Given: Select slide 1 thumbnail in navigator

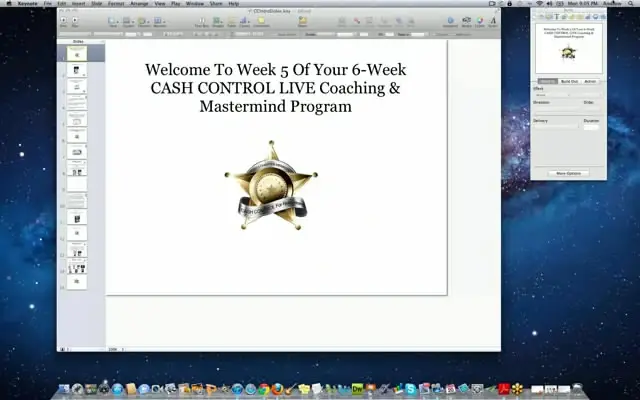Looking at the screenshot, I should pyautogui.click(x=77, y=53).
